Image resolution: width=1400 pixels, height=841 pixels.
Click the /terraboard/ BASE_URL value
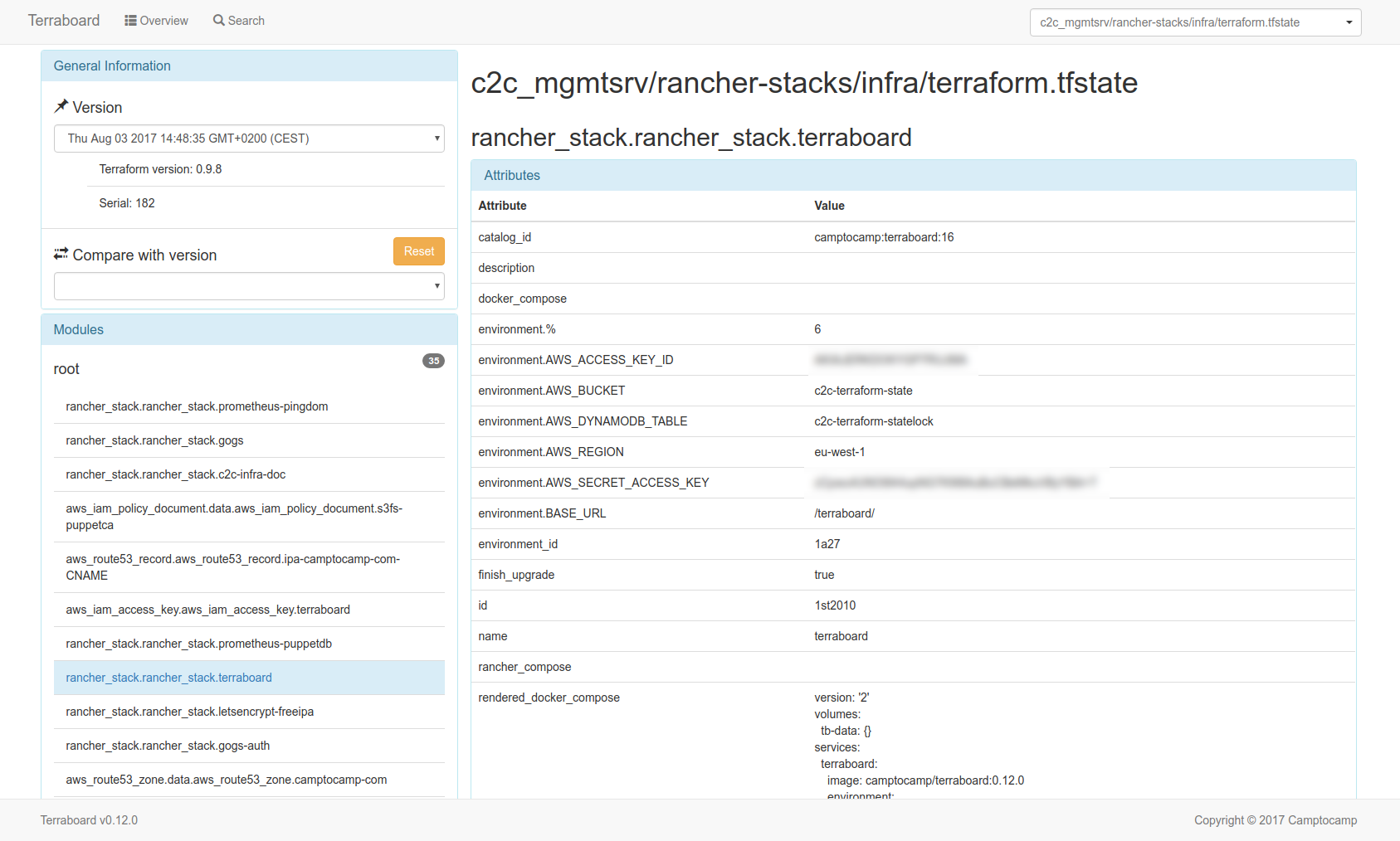click(845, 513)
